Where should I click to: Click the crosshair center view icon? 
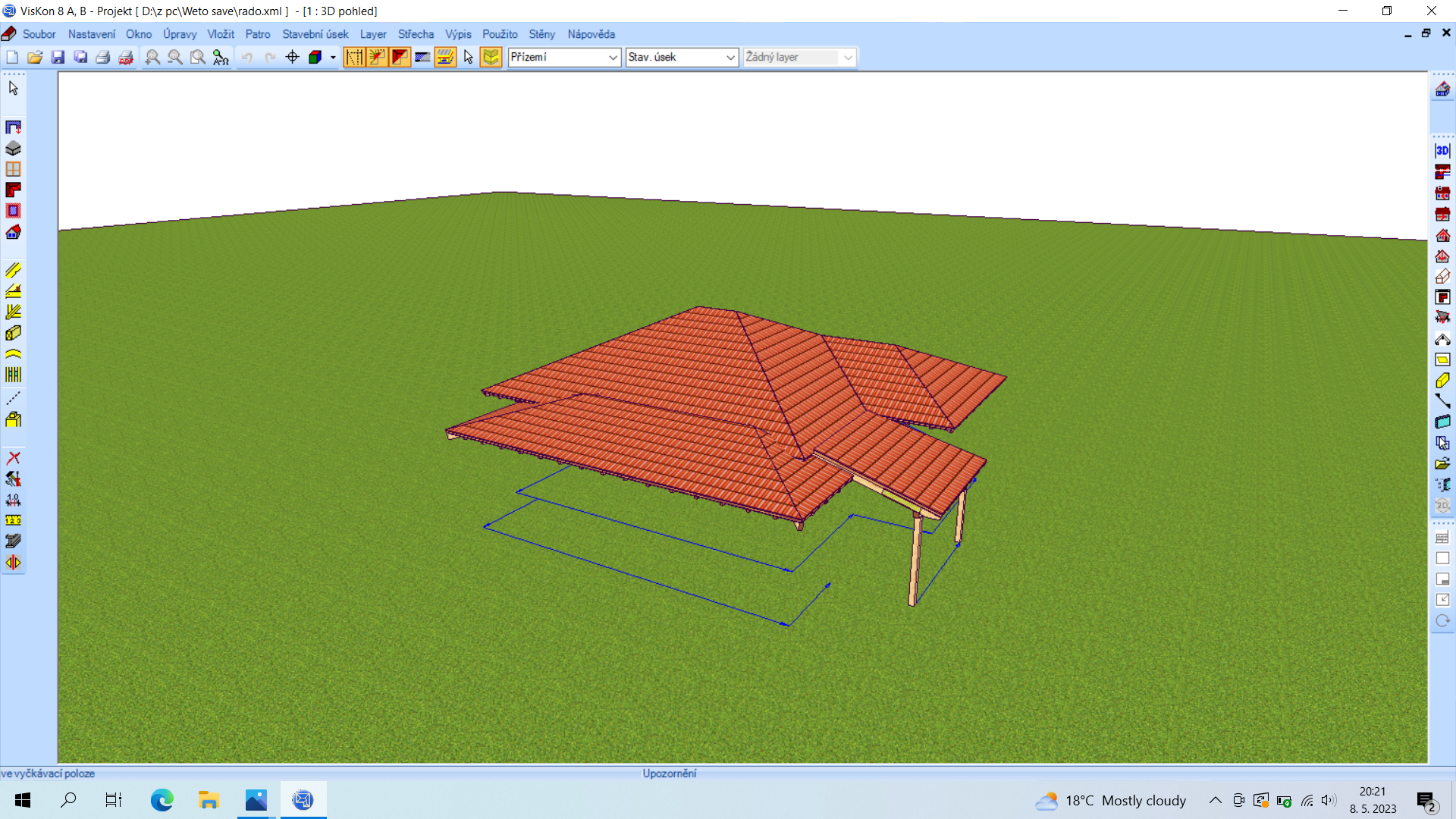point(292,57)
